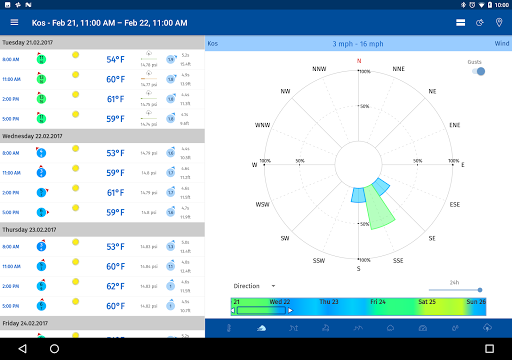Jump to Thu 23 on timeline

[329, 302]
